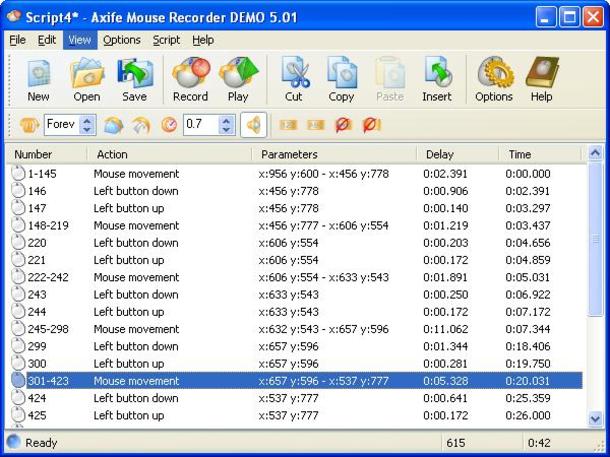Viewport: 610px width, 457px height.
Task: Click the Time column header
Action: [540, 154]
